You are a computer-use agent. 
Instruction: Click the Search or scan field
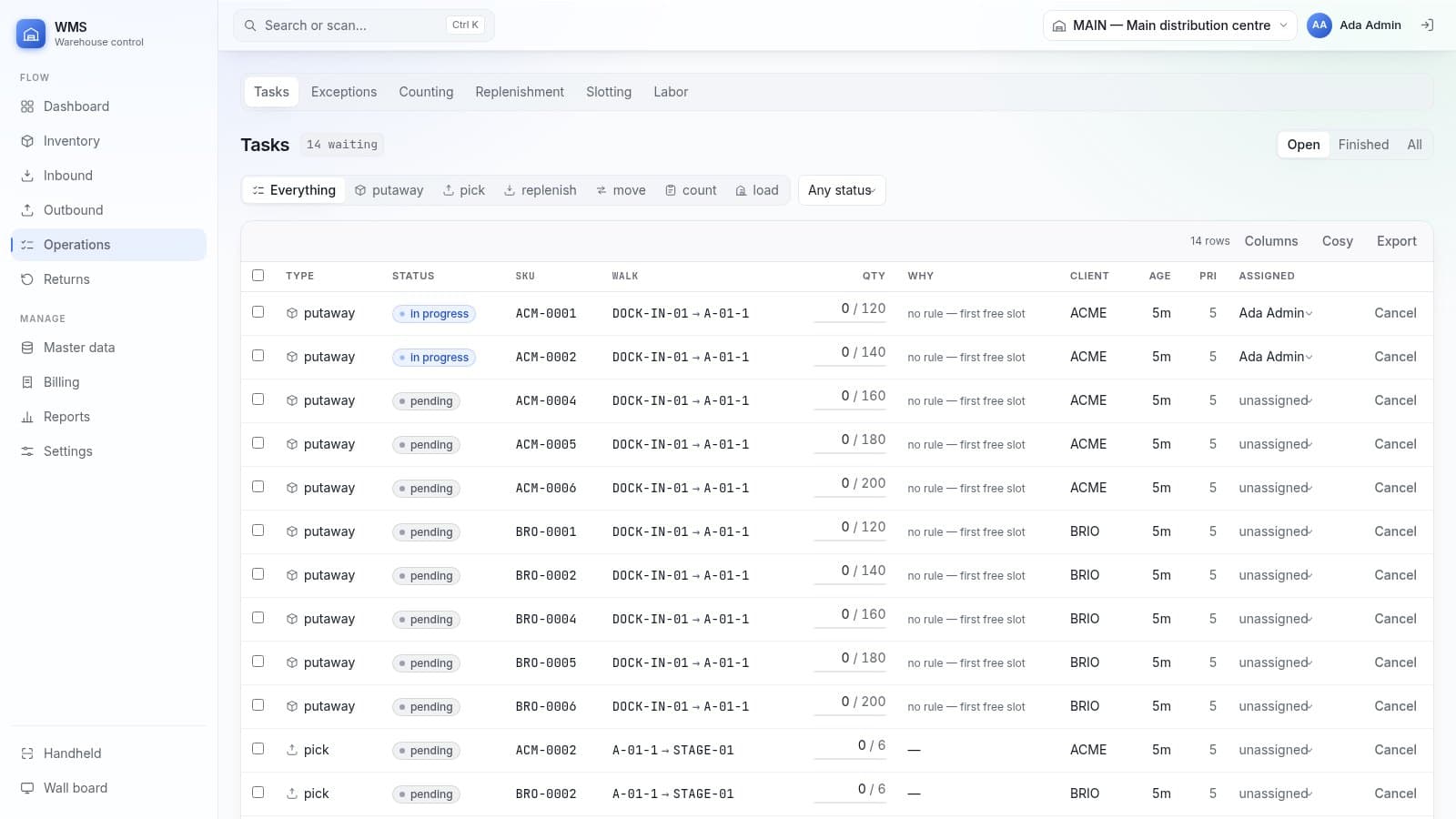coord(364,25)
